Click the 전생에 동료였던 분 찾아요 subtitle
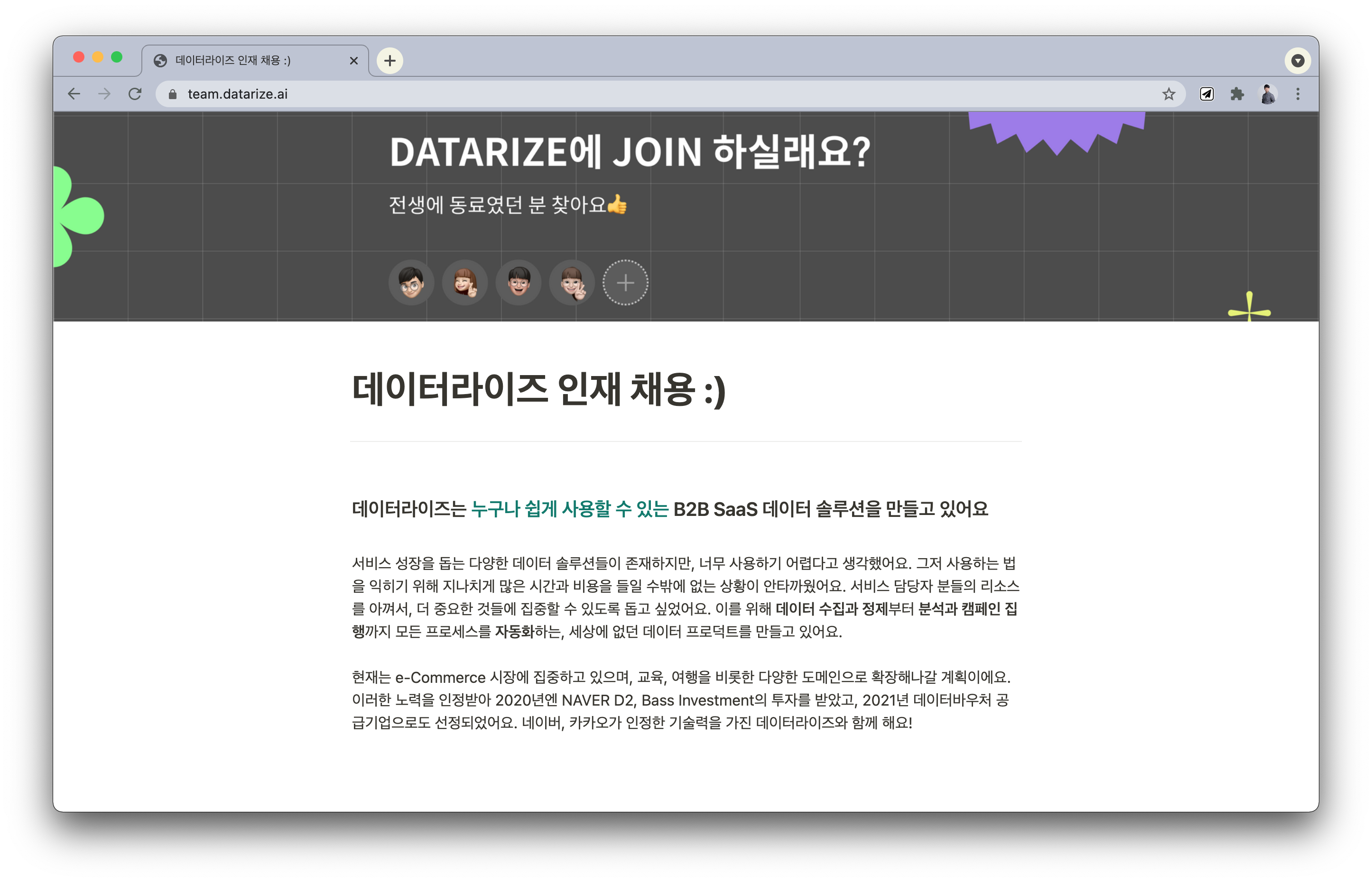The height and width of the screenshot is (882, 1372). coord(508,205)
